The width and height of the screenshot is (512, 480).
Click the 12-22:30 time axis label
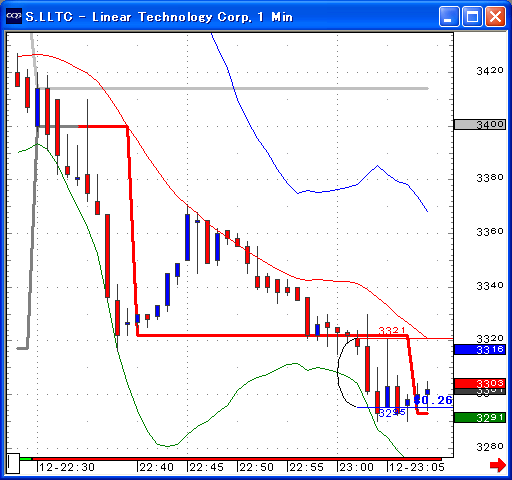click(67, 467)
